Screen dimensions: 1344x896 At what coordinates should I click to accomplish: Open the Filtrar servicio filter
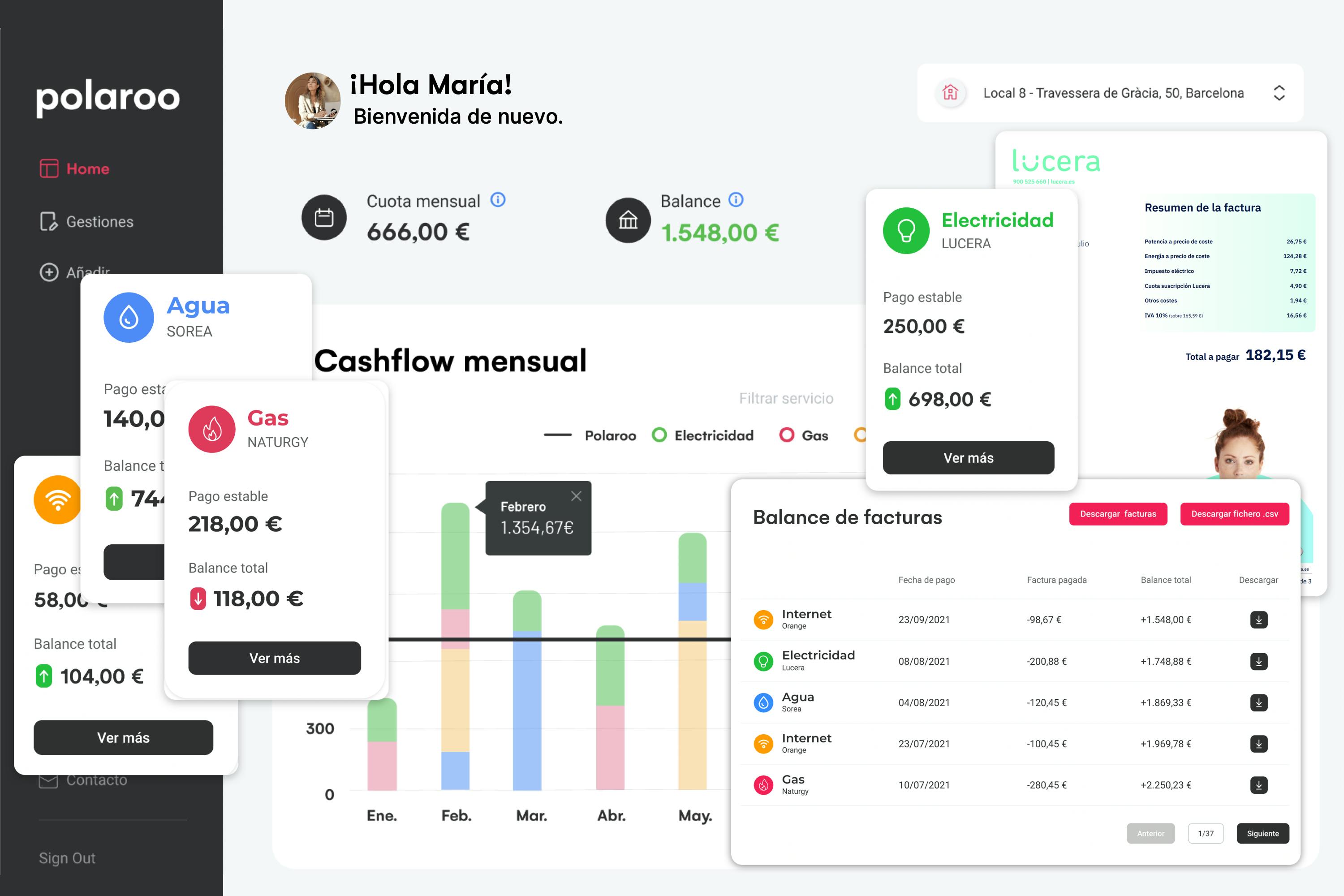click(786, 398)
